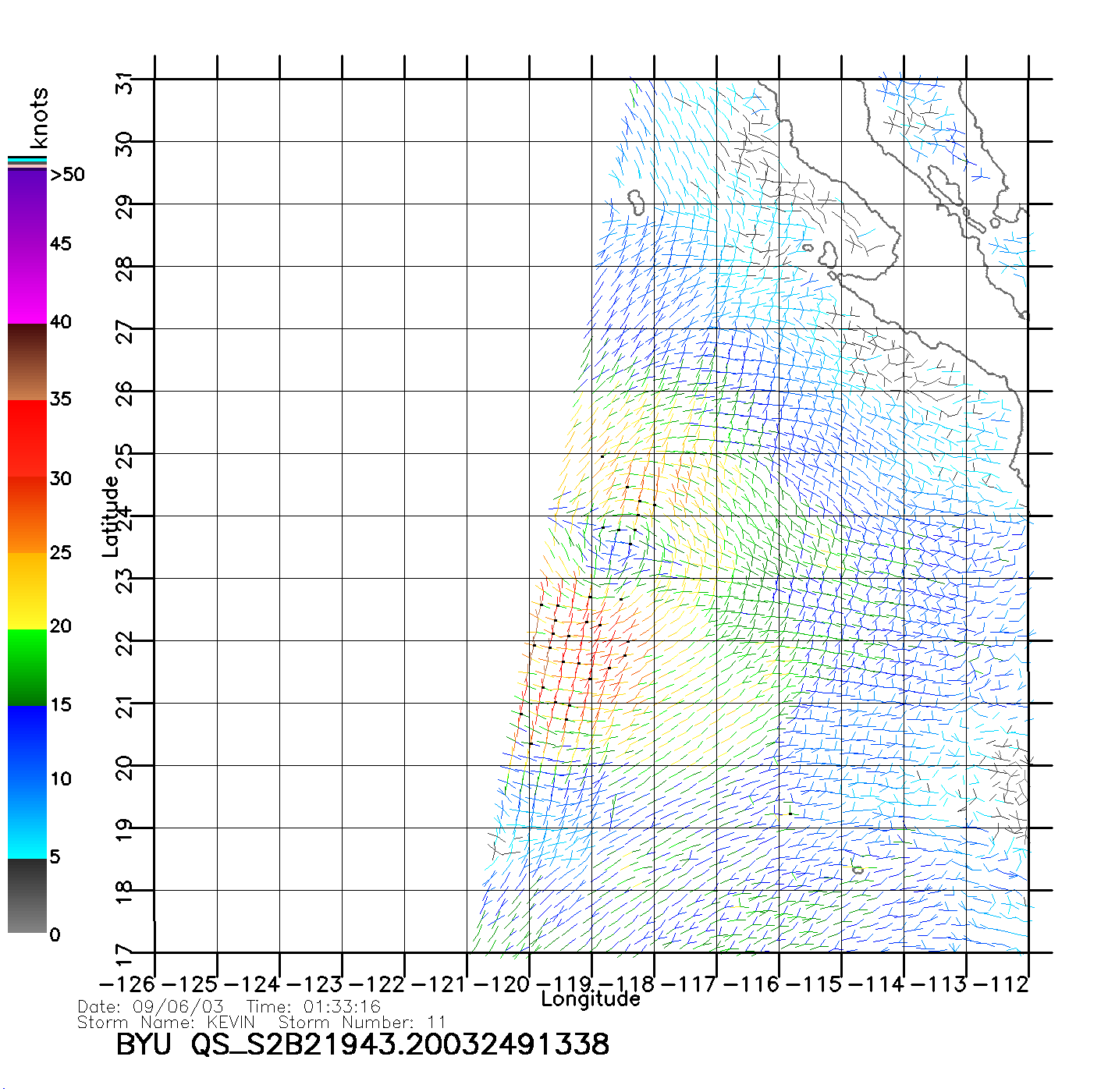Select the red 30–35 knots color band
This screenshot has width=1108, height=1092.
pyautogui.click(x=27, y=438)
